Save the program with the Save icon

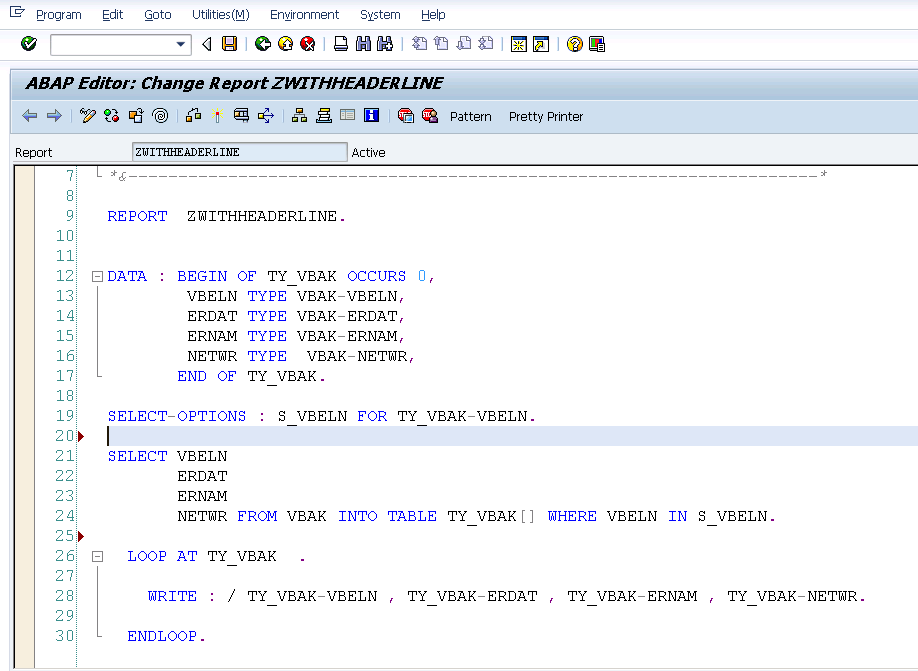point(230,44)
